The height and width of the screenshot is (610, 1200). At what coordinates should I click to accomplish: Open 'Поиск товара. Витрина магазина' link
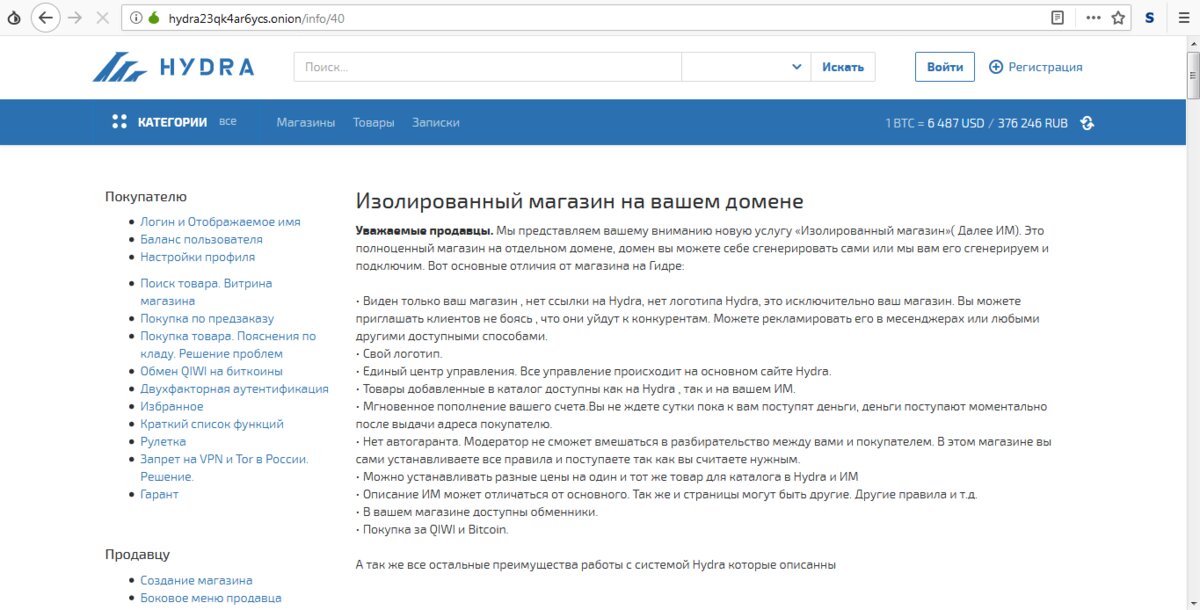click(206, 292)
